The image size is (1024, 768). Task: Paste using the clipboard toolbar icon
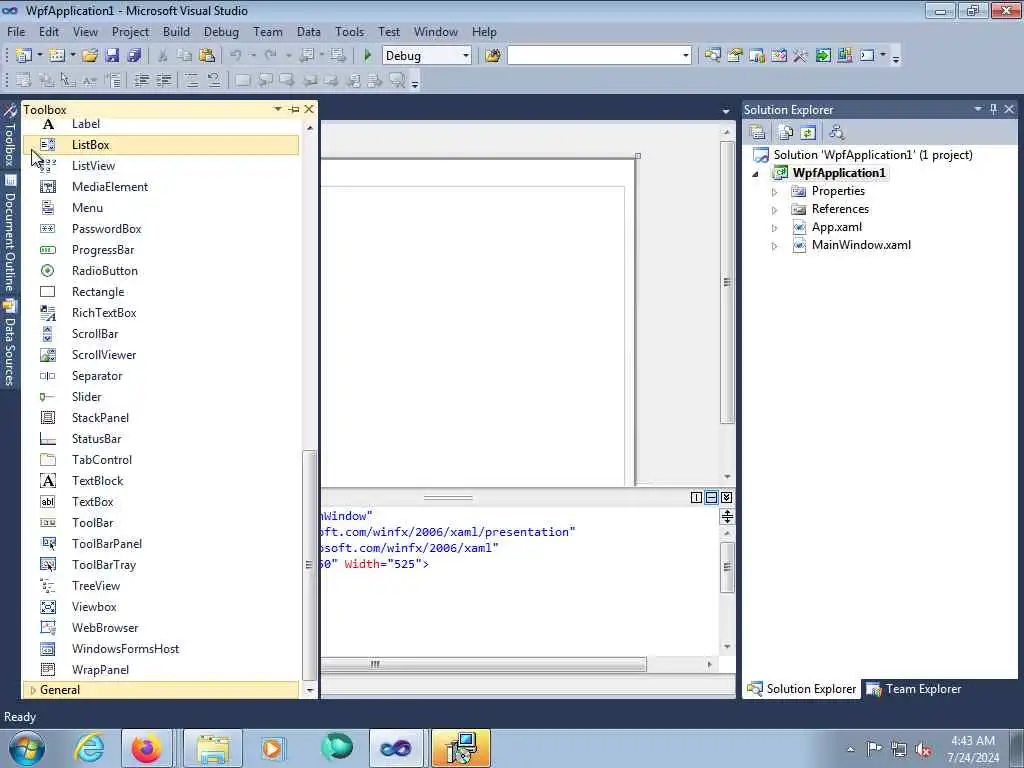coord(207,56)
